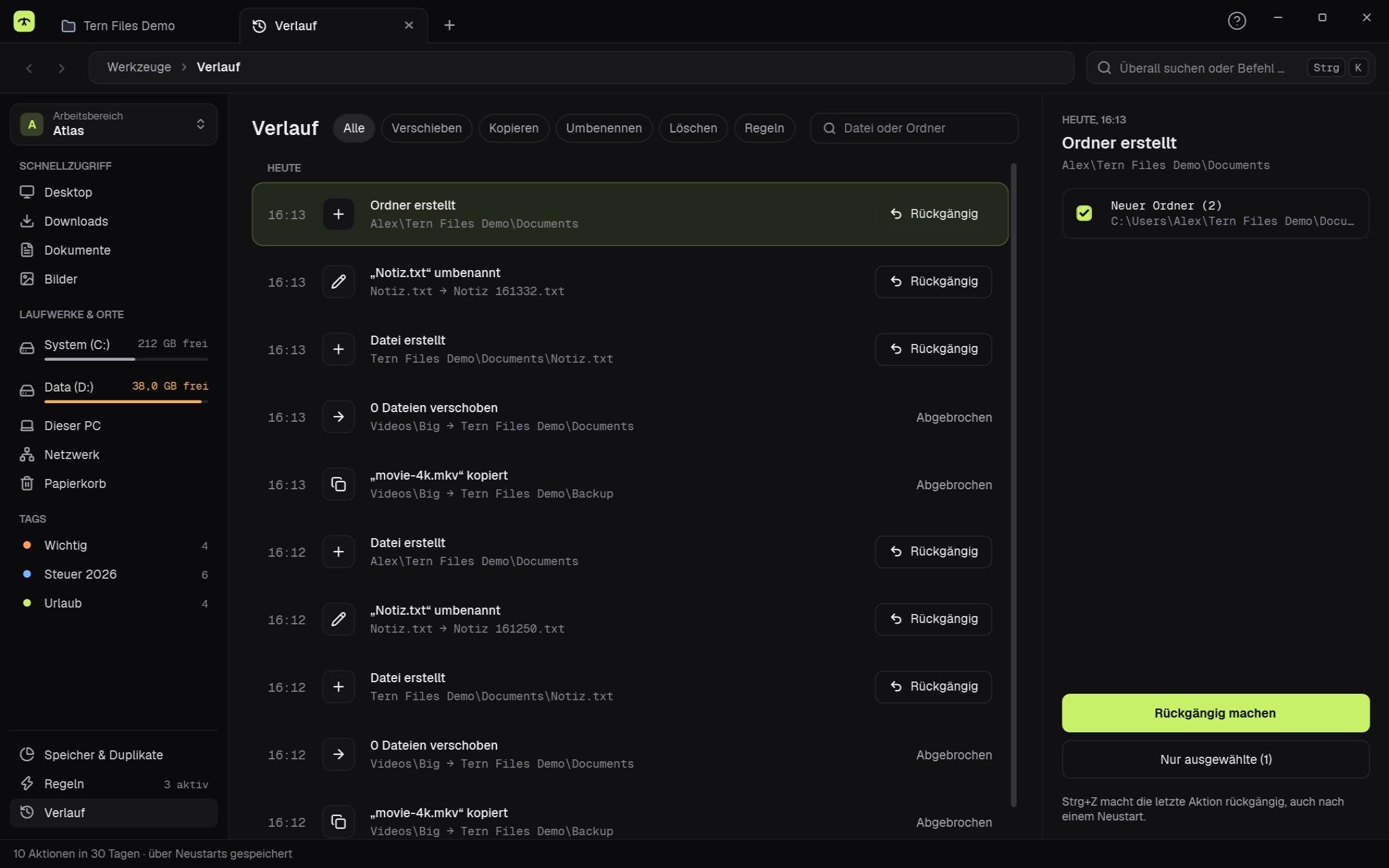
Task: Select the Urlaub tag
Action: (x=114, y=603)
